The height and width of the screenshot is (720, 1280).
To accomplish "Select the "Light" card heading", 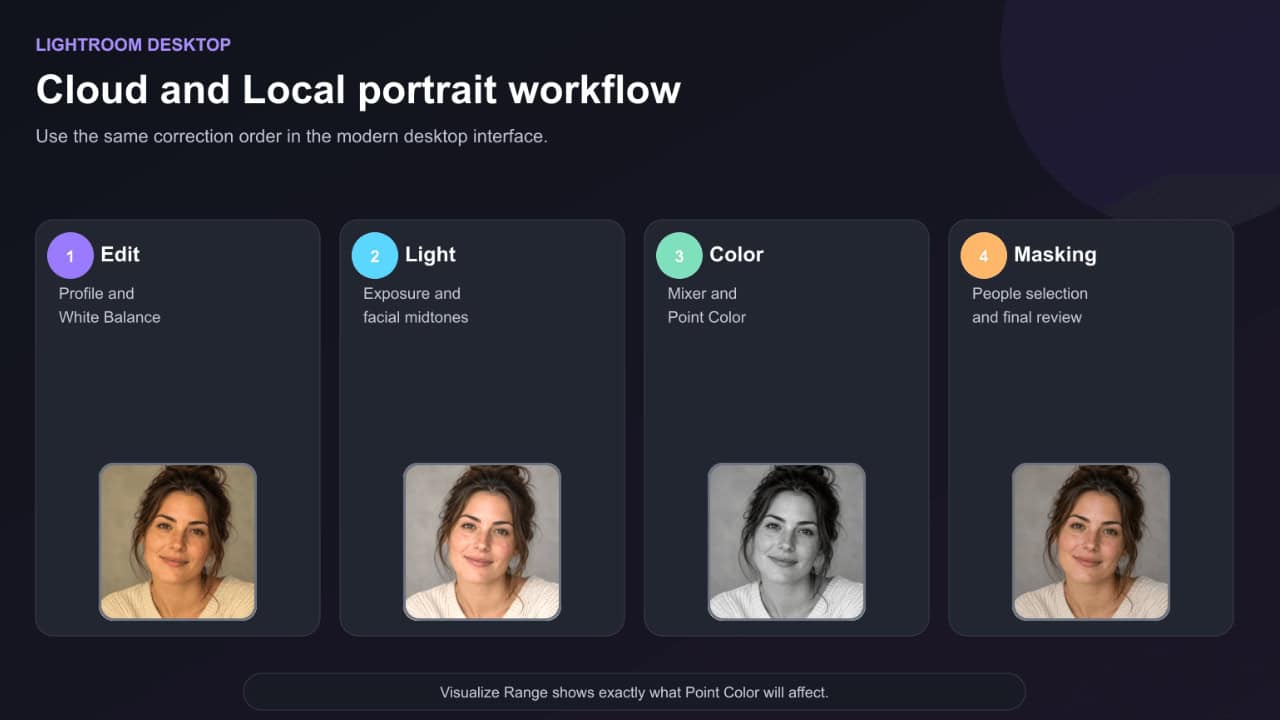I will (430, 254).
